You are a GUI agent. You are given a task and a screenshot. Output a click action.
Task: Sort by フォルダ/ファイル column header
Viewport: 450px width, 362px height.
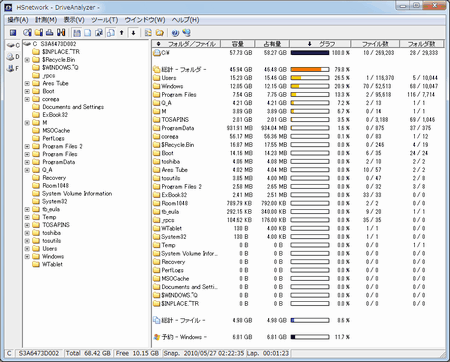(x=186, y=44)
